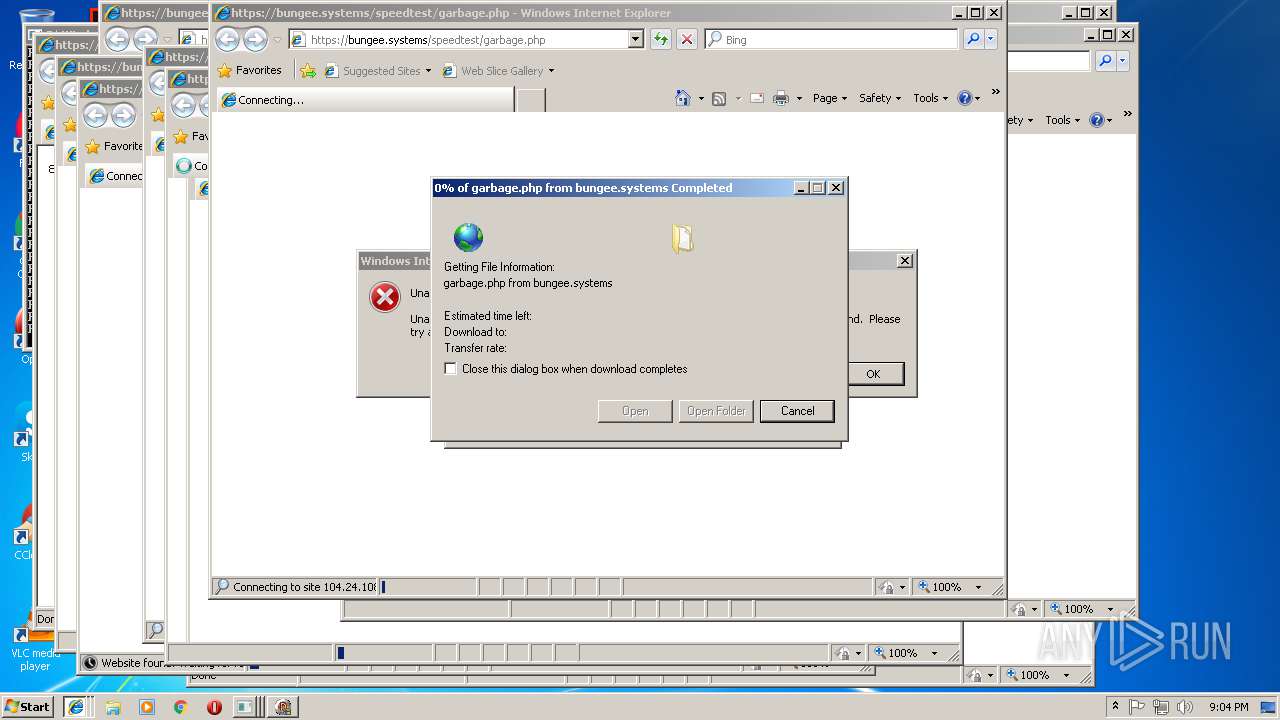1280x720 pixels.
Task: Open the Tools menu in front window
Action: coord(930,98)
